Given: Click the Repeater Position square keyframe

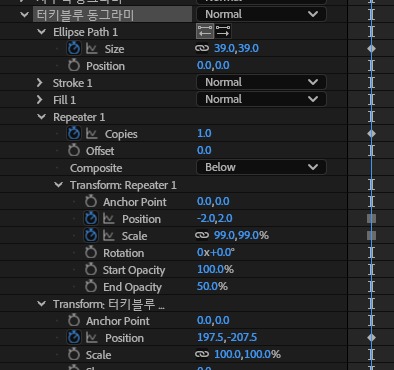Looking at the screenshot, I should tap(371, 218).
